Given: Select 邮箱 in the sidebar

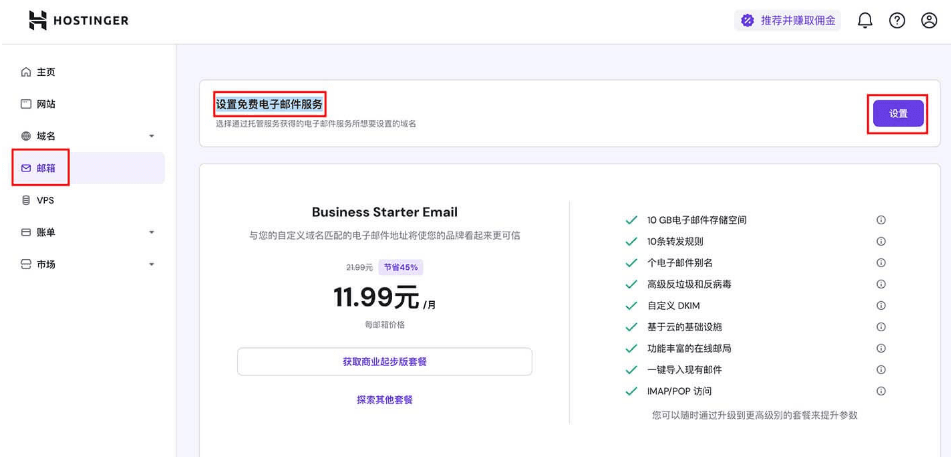Looking at the screenshot, I should click(x=45, y=168).
